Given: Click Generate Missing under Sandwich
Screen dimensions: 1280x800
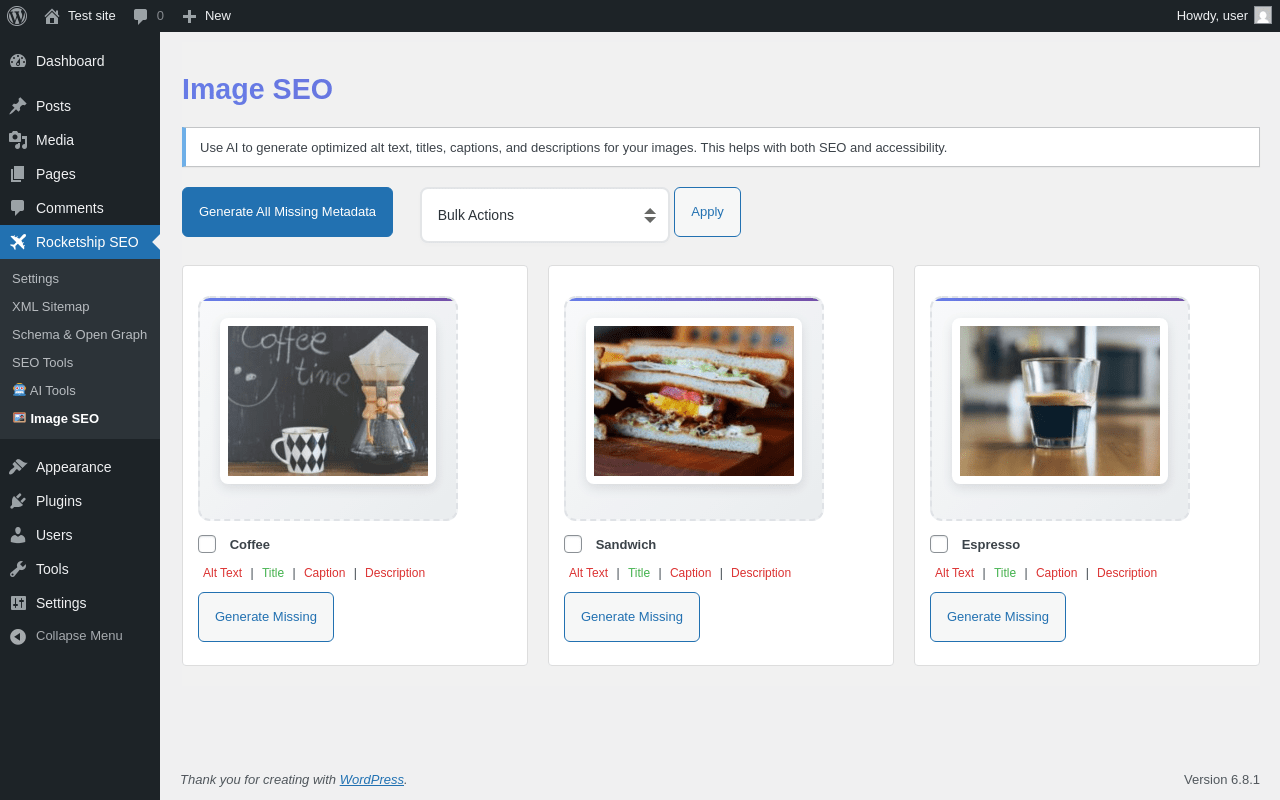Looking at the screenshot, I should (x=632, y=617).
